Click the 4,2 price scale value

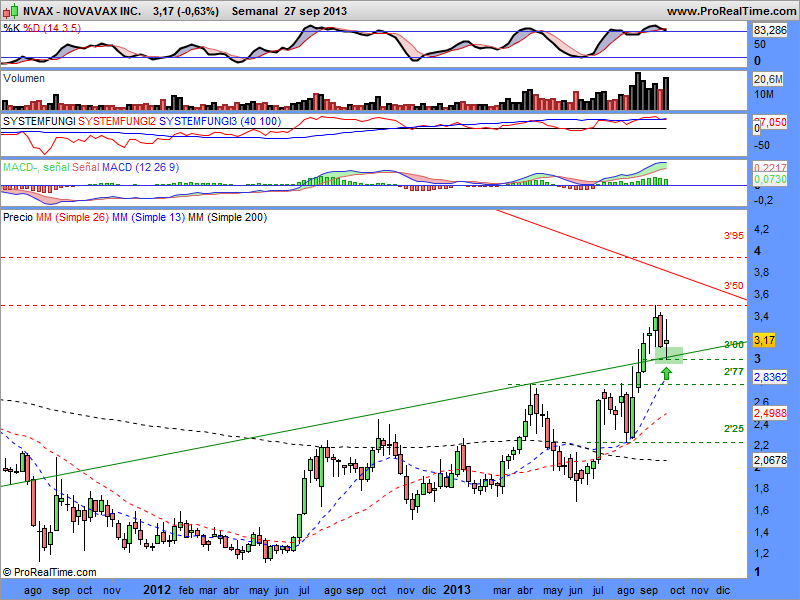[761, 229]
